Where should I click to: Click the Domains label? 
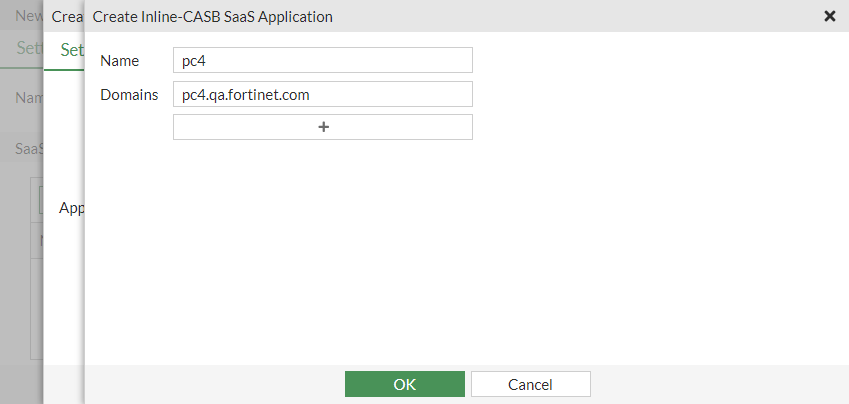(x=129, y=95)
